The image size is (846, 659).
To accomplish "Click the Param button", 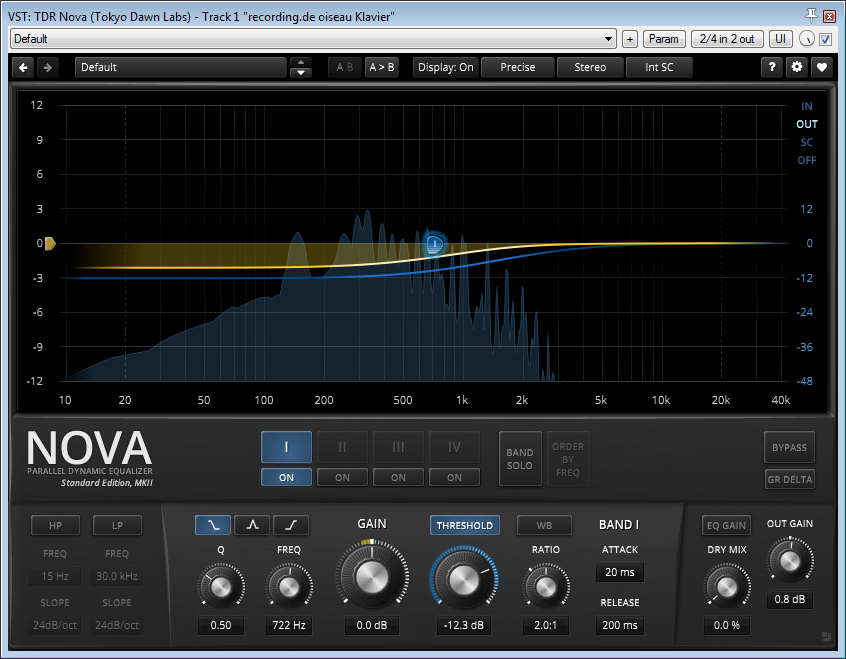I will coord(664,39).
